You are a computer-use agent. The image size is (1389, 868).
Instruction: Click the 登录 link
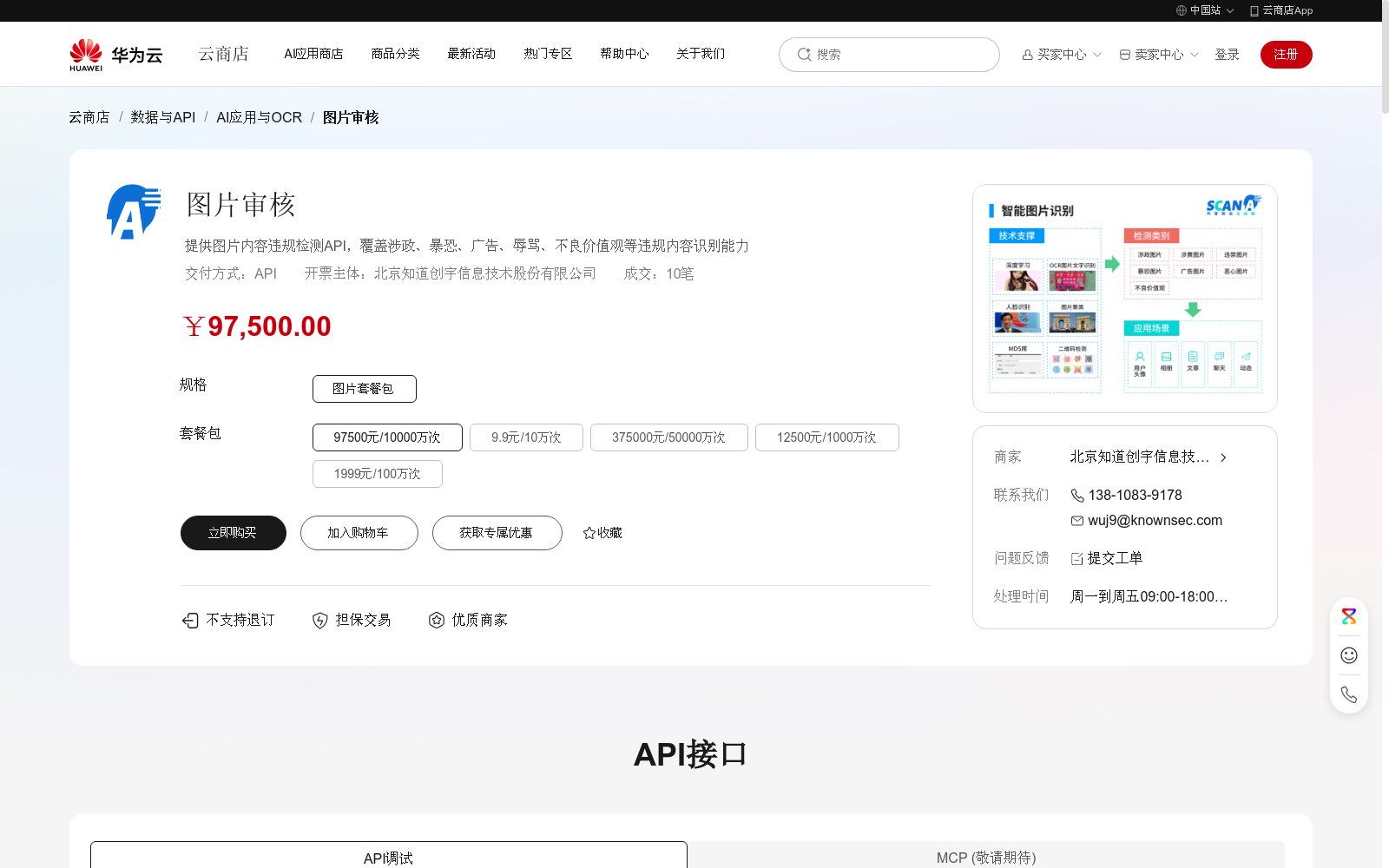coord(1227,55)
